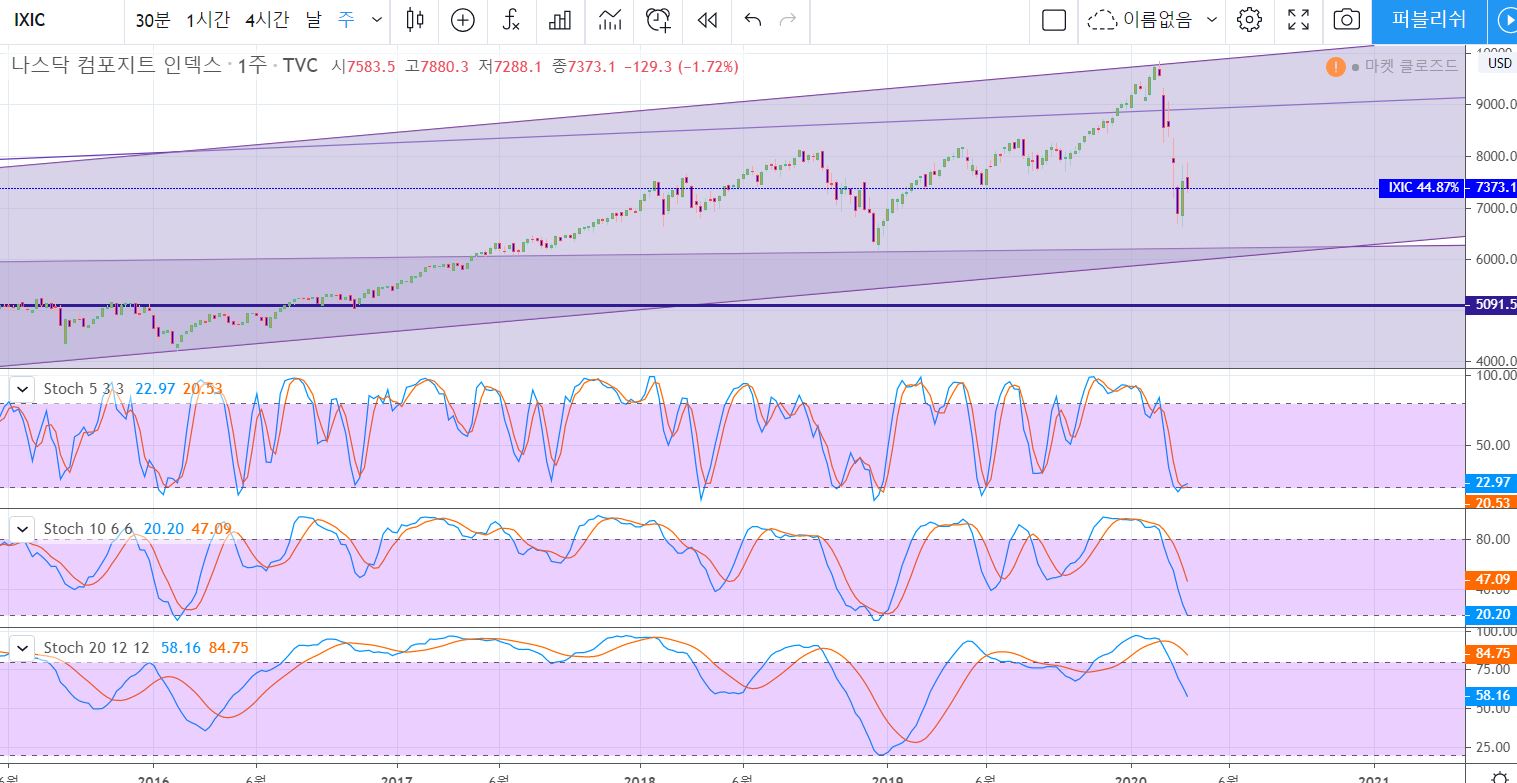Toggle fullscreen mode
The width and height of the screenshot is (1517, 783).
(x=1298, y=19)
